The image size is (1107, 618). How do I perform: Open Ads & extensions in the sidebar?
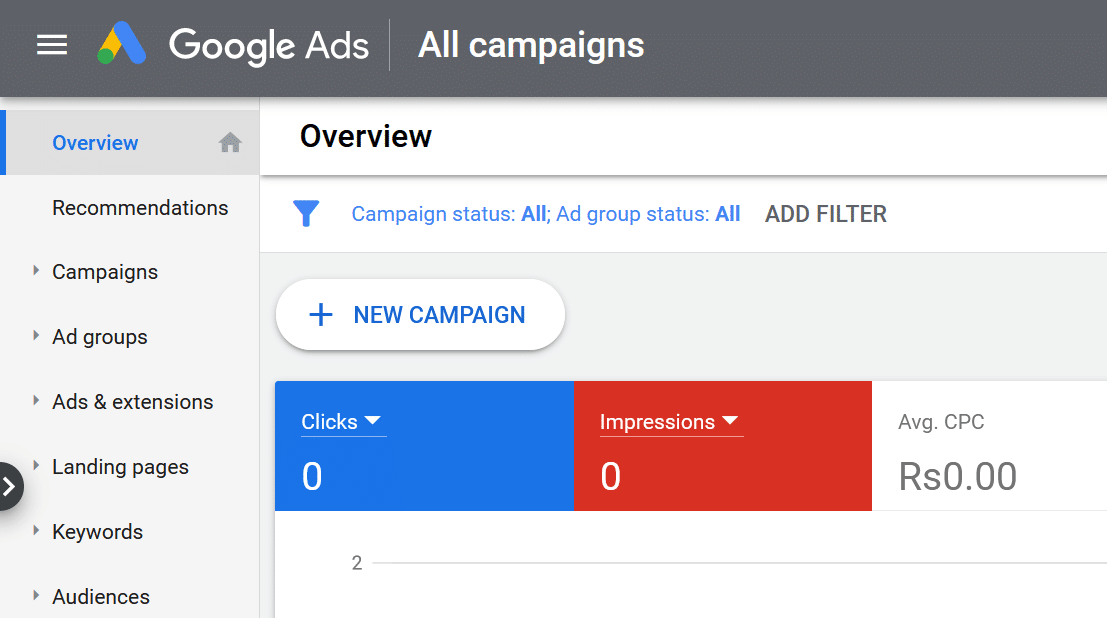point(133,402)
